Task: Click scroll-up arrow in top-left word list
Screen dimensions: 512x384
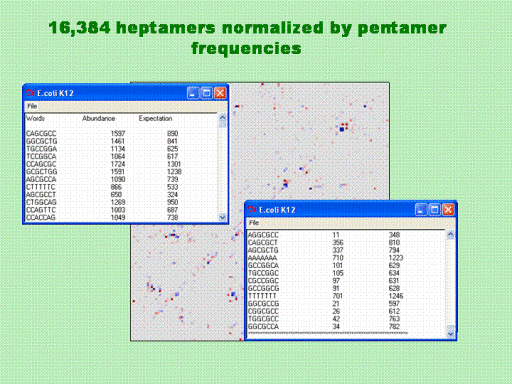Action: [x=222, y=118]
